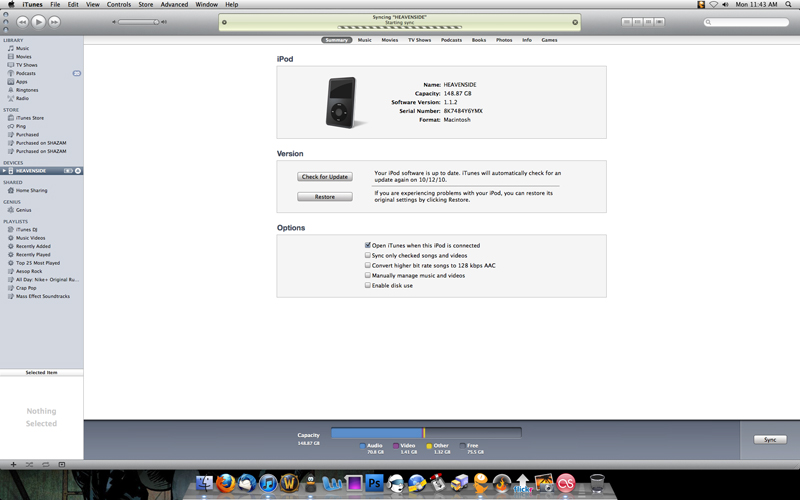Switch to list view

[x=627, y=22]
